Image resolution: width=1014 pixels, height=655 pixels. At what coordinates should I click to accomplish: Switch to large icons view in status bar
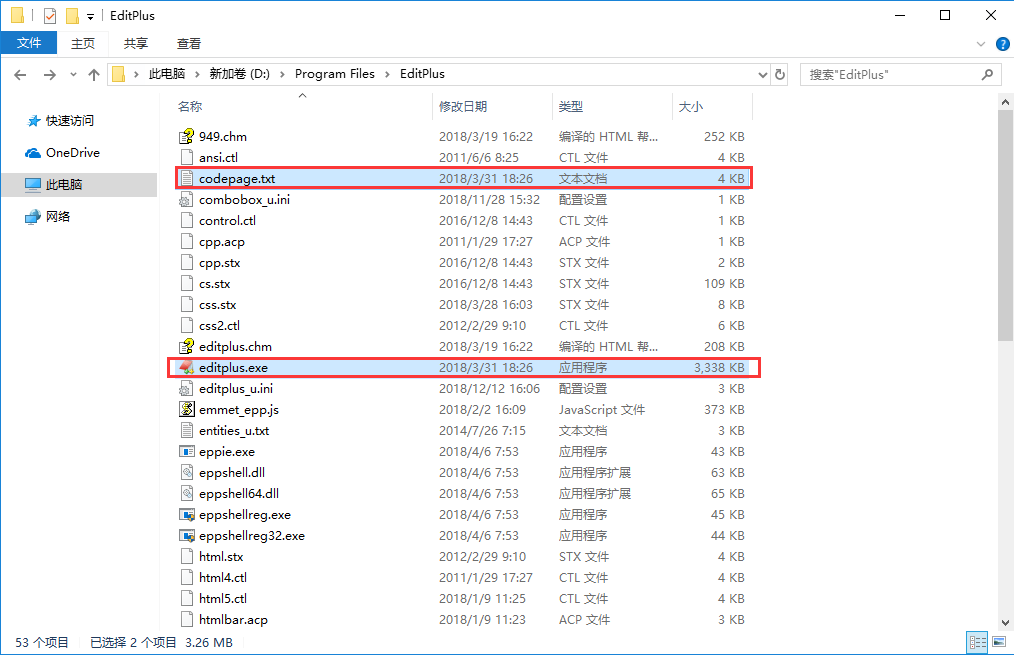pyautogui.click(x=999, y=642)
